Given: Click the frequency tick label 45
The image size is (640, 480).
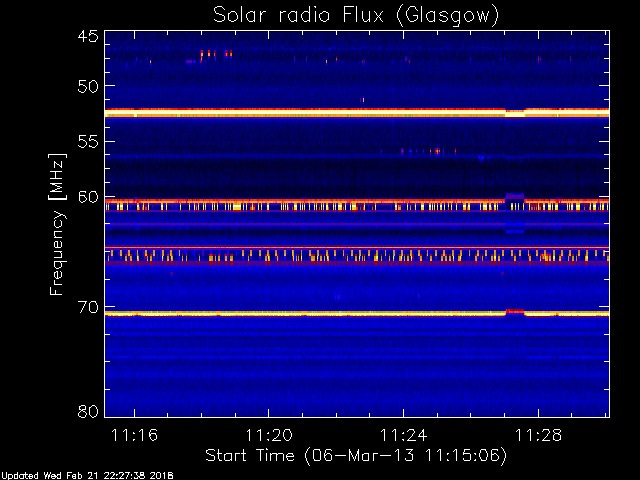Looking at the screenshot, I should click(x=88, y=36).
